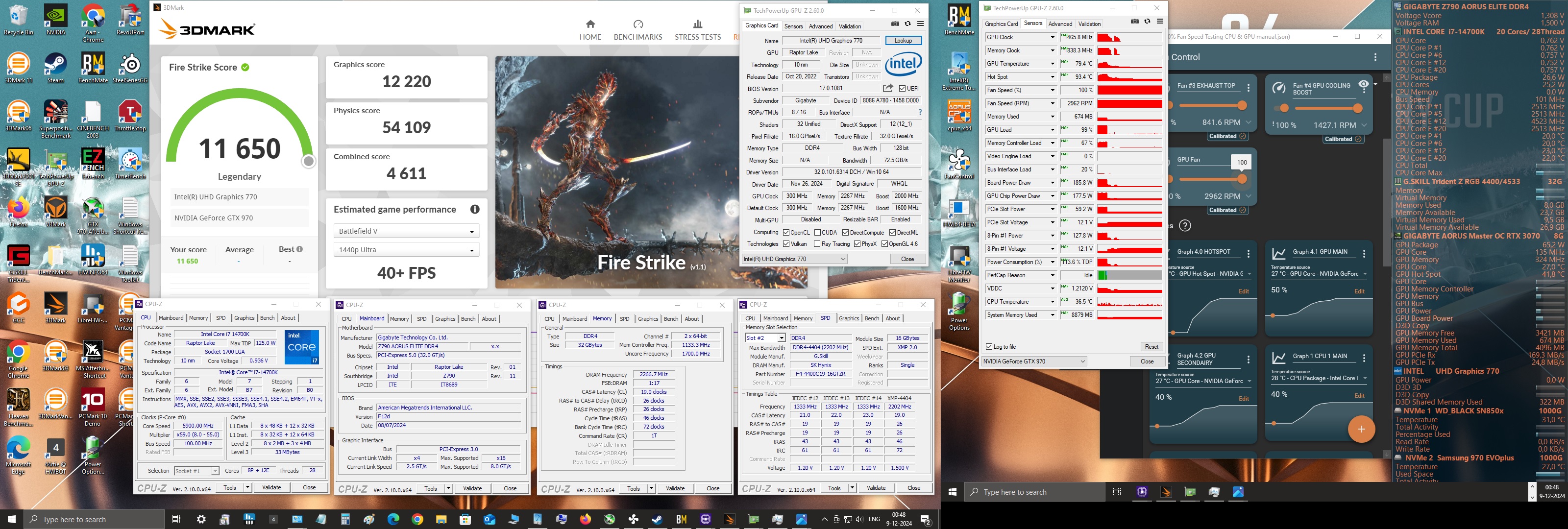Click the Reset button in GPU-Z Sensors
Image resolution: width=1568 pixels, height=529 pixels.
point(1151,347)
